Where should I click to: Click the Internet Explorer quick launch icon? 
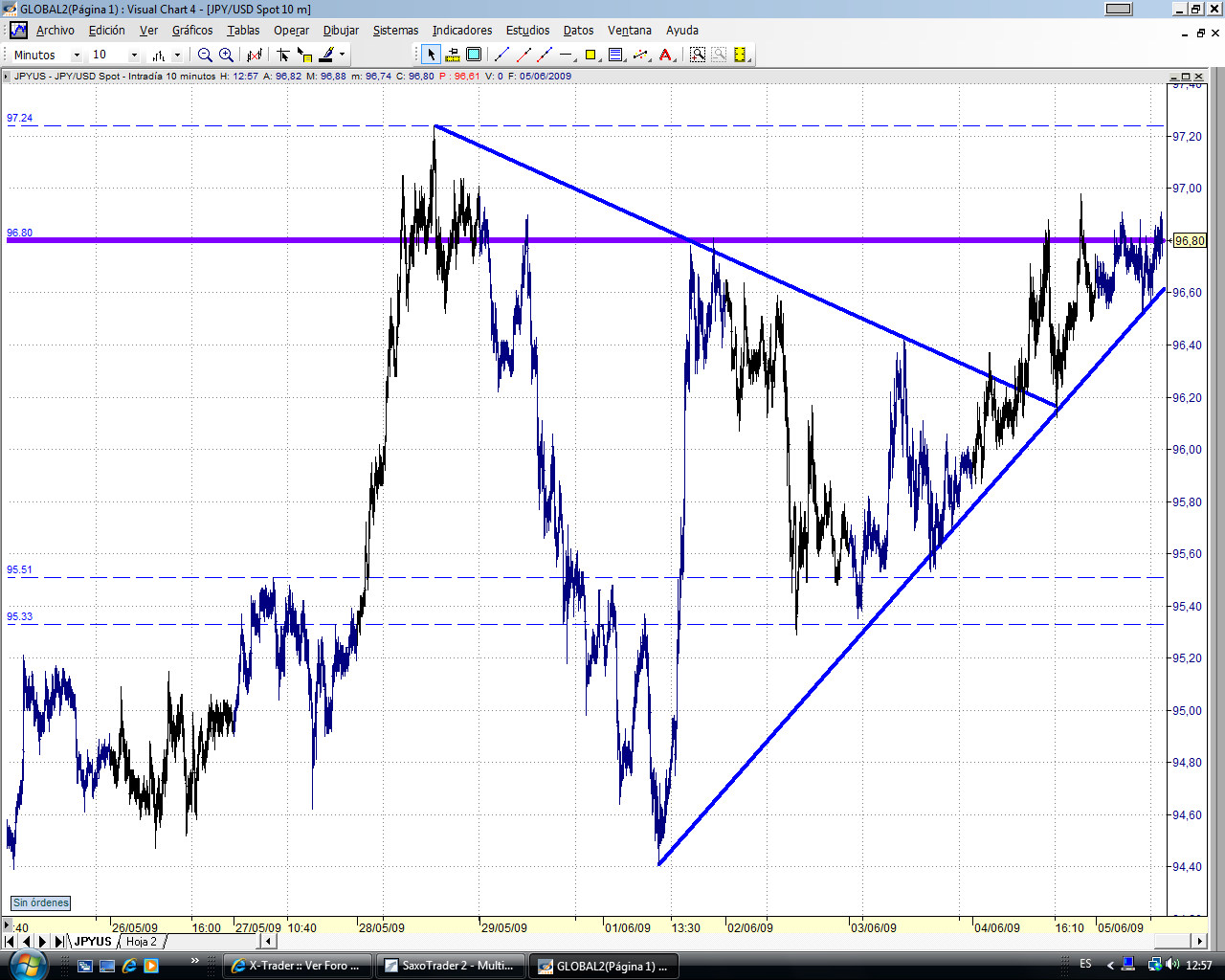129,966
